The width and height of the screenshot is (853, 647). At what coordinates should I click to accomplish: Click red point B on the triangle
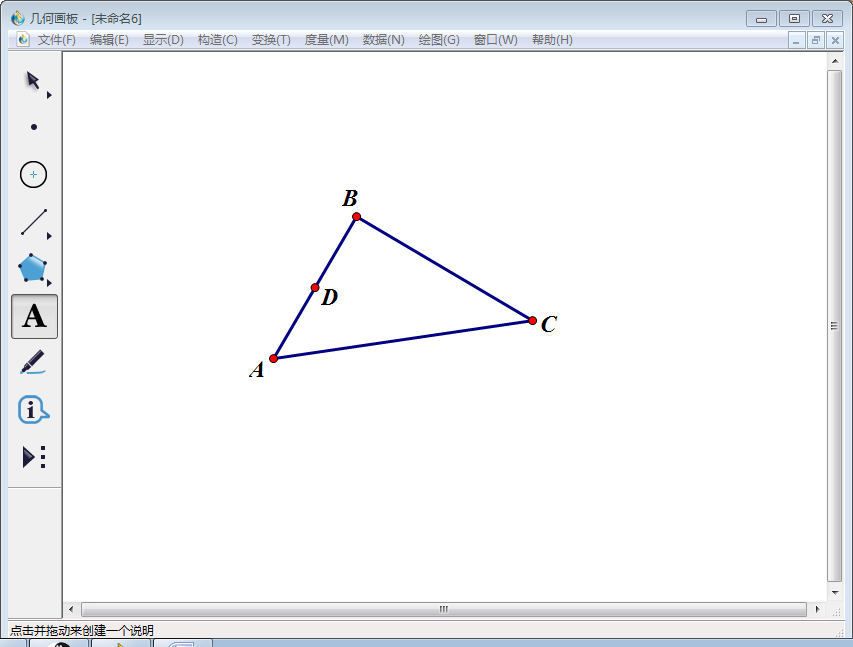356,217
